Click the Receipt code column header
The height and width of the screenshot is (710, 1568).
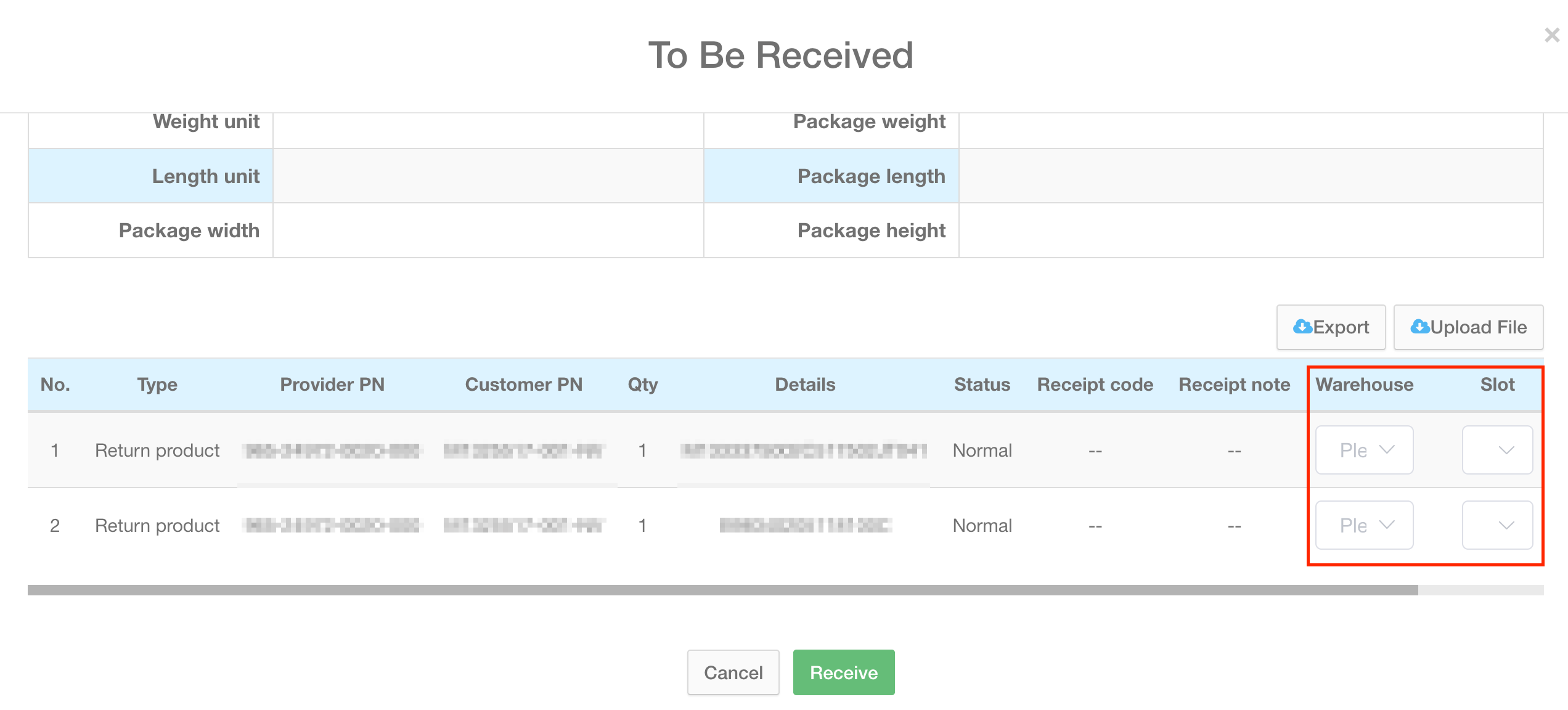[1095, 385]
